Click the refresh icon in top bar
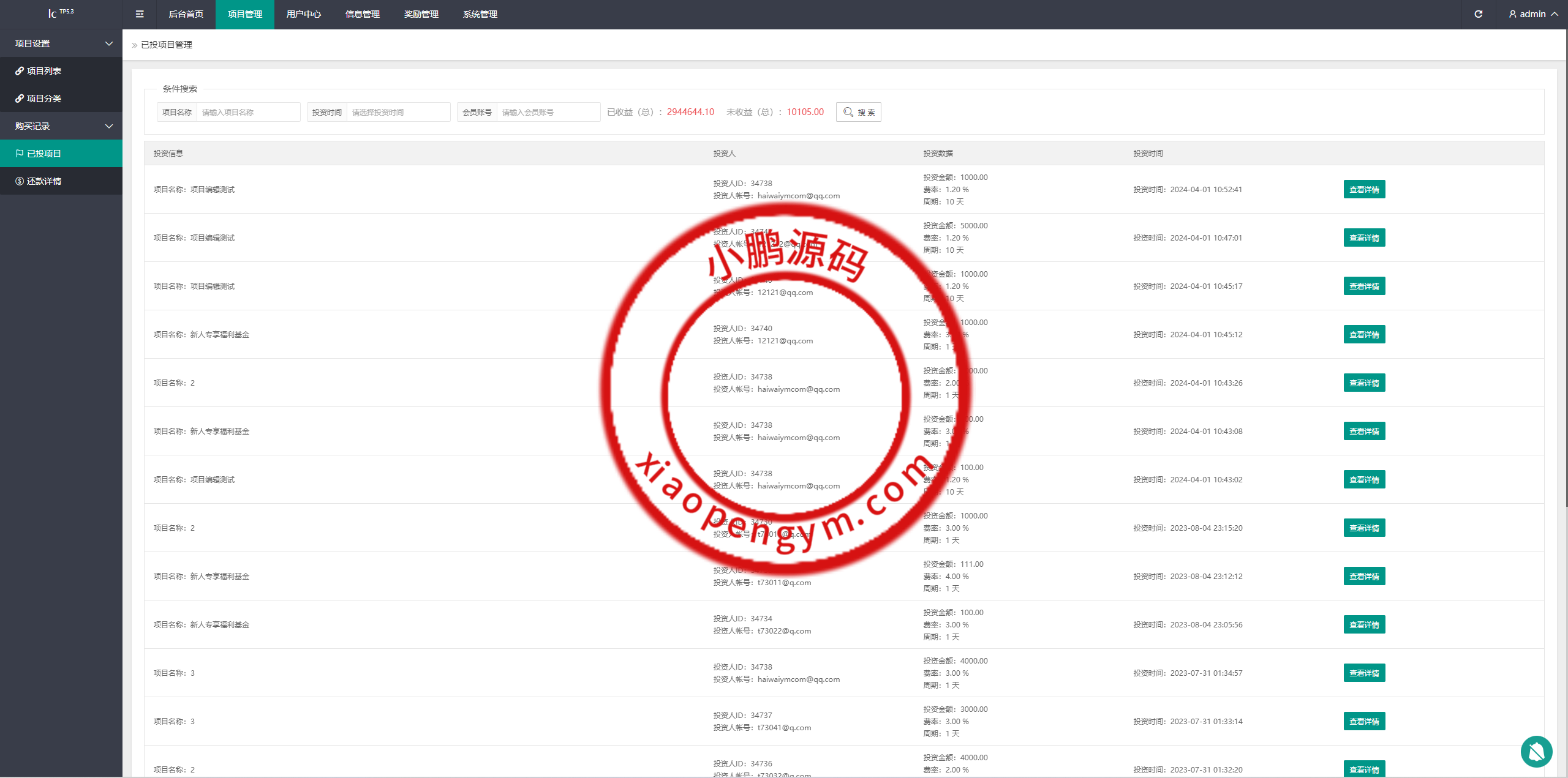1568x778 pixels. click(x=1478, y=14)
